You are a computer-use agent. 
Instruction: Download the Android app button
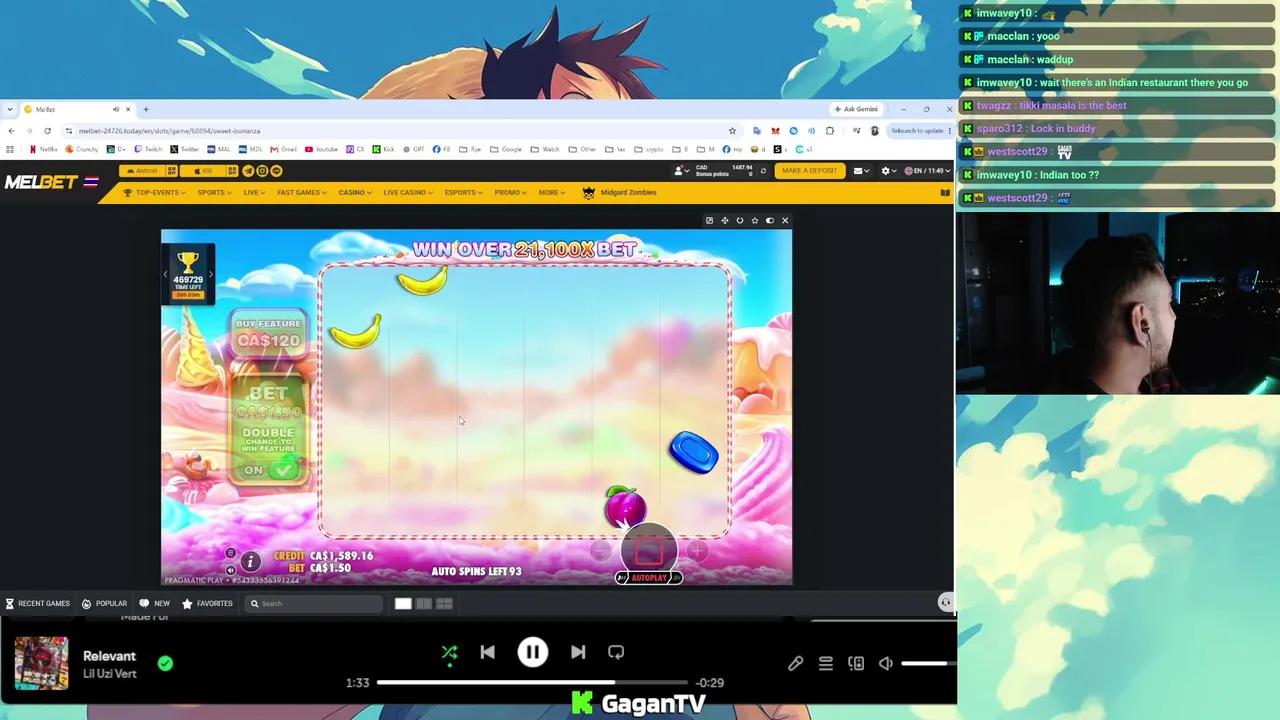tap(141, 171)
